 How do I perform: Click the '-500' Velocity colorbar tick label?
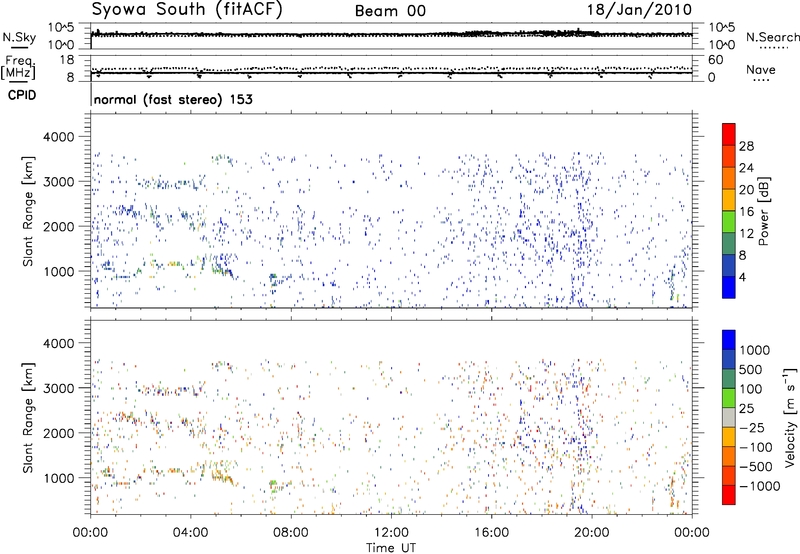pyautogui.click(x=755, y=466)
